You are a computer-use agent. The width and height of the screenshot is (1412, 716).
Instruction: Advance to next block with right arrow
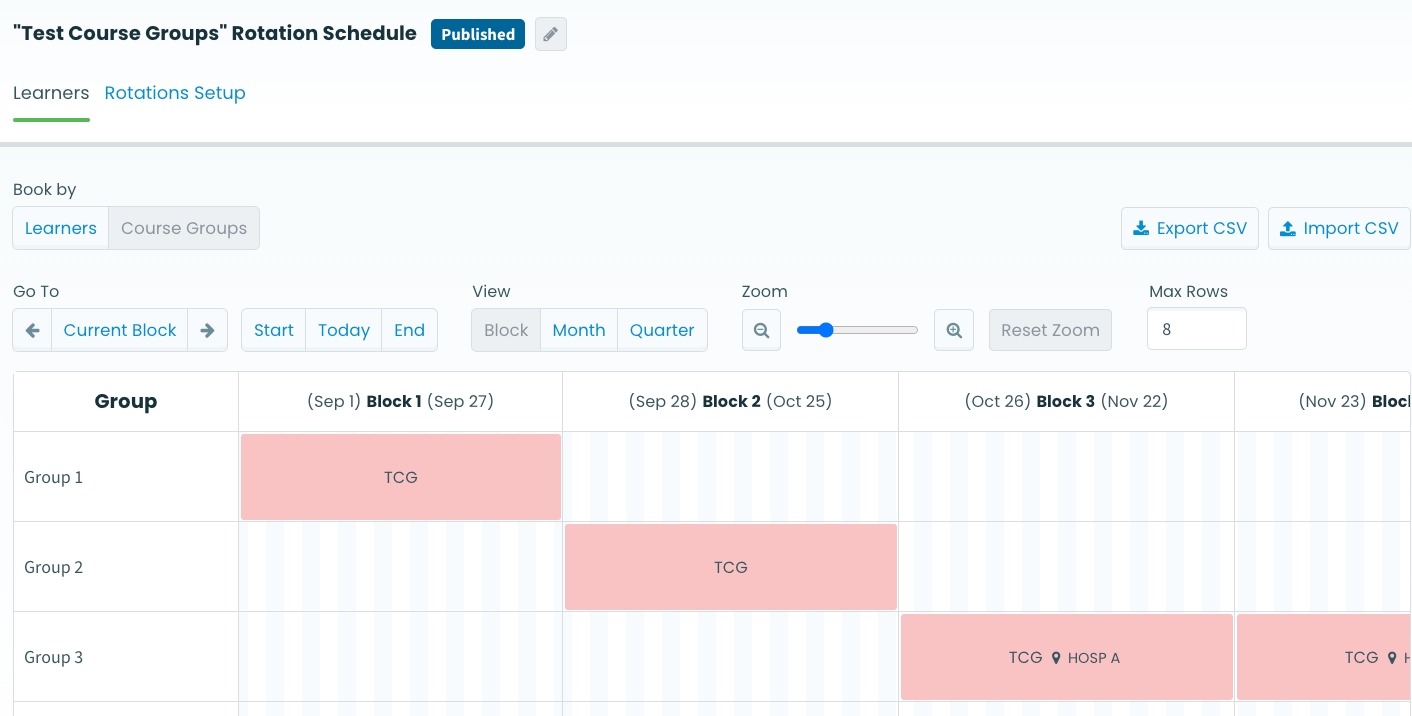click(208, 330)
